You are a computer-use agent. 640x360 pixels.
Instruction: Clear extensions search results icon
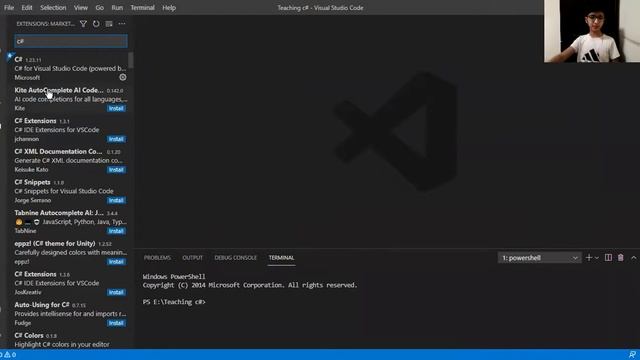(109, 24)
